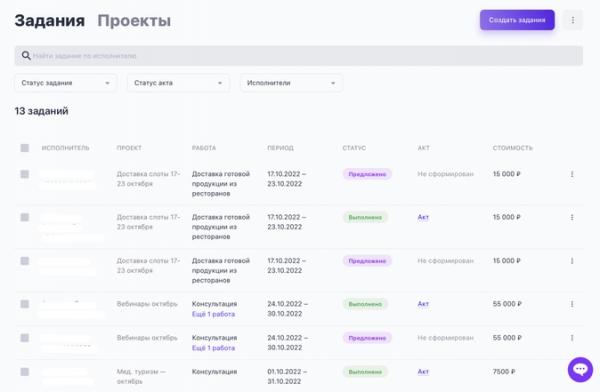
Task: Click Вебинары октябрь in the Выполнено row
Action: [x=147, y=304]
